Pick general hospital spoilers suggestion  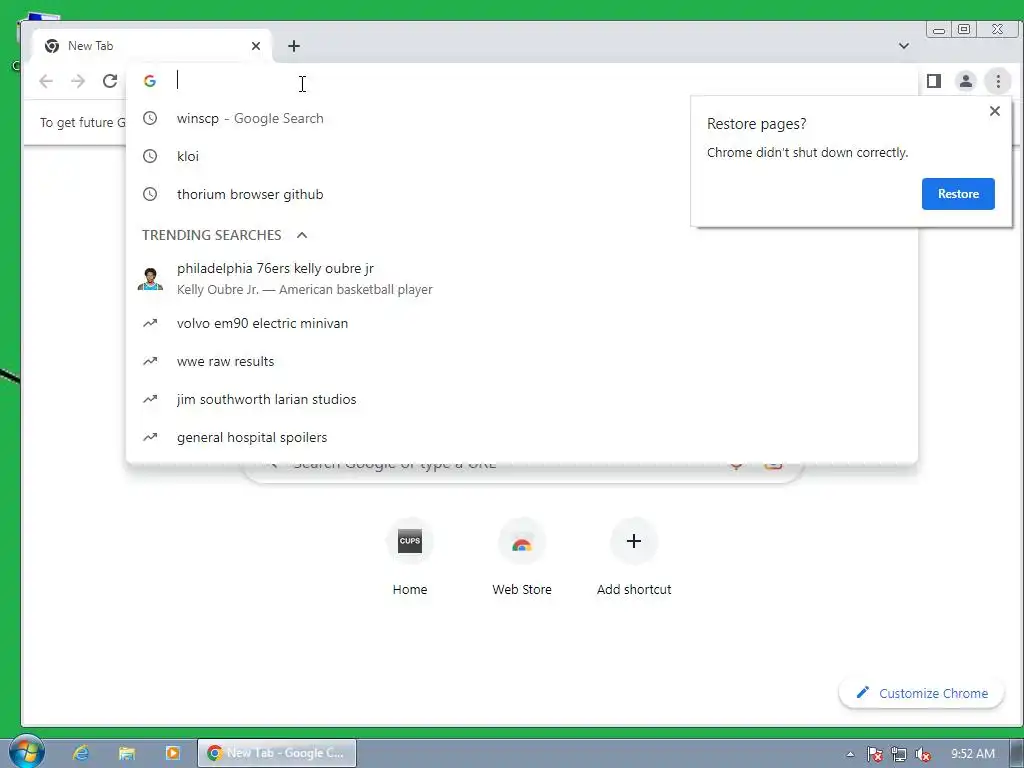522,437
